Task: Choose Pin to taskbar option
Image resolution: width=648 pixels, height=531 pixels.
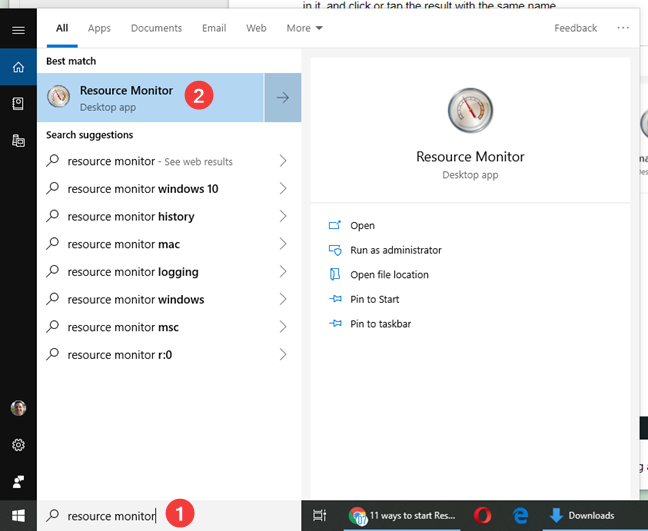Action: click(x=380, y=324)
